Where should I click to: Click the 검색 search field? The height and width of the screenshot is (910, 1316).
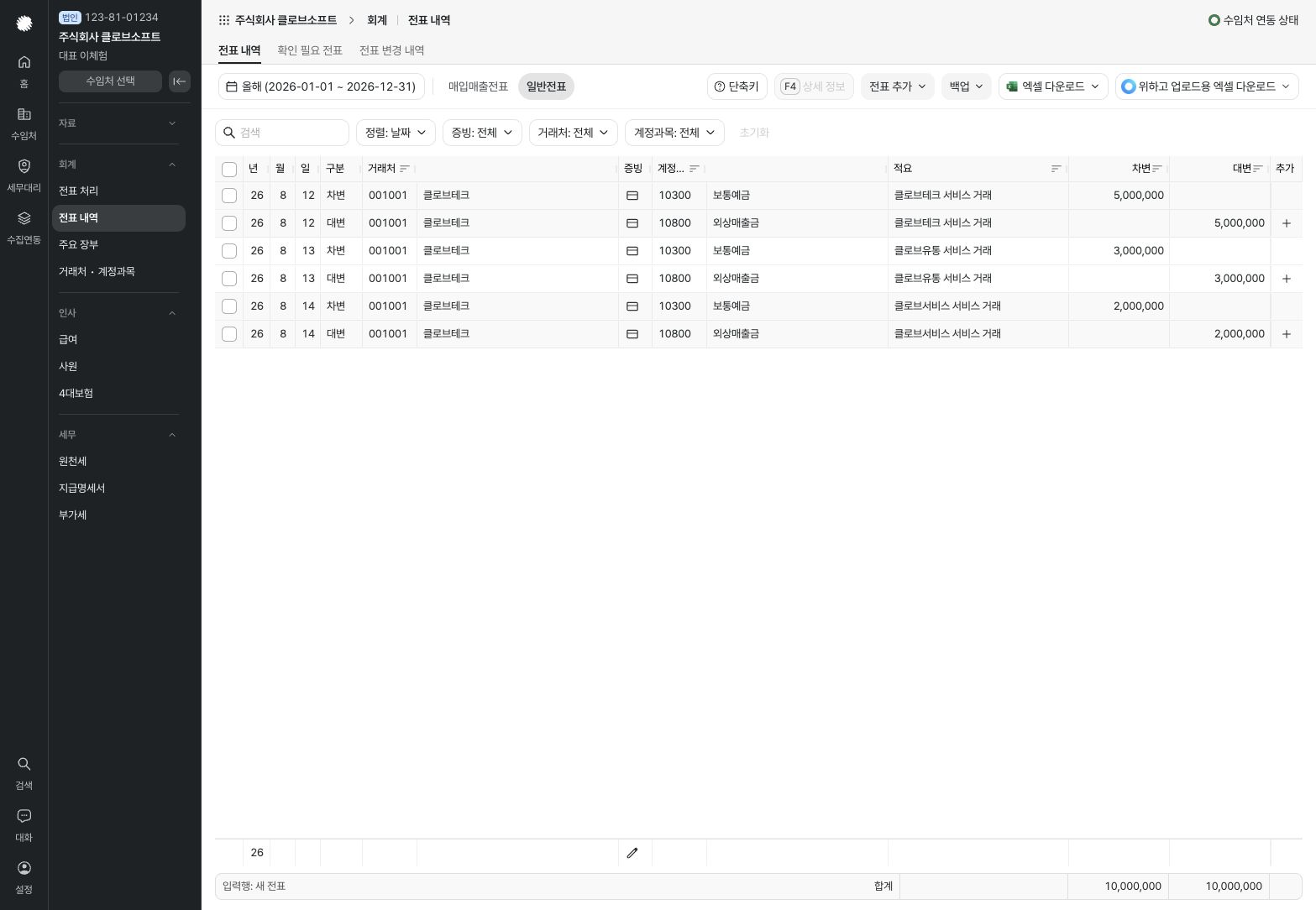point(282,133)
